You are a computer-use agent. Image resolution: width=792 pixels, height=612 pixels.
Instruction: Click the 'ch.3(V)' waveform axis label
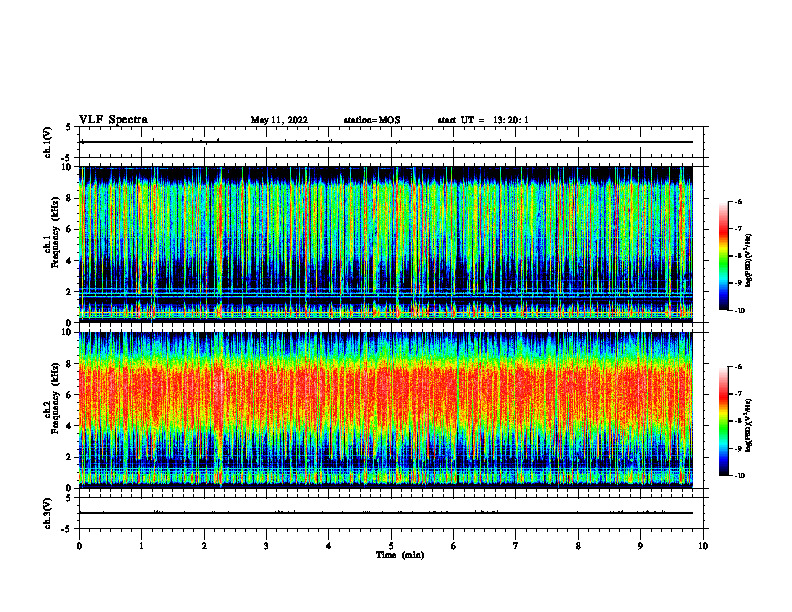click(x=47, y=513)
